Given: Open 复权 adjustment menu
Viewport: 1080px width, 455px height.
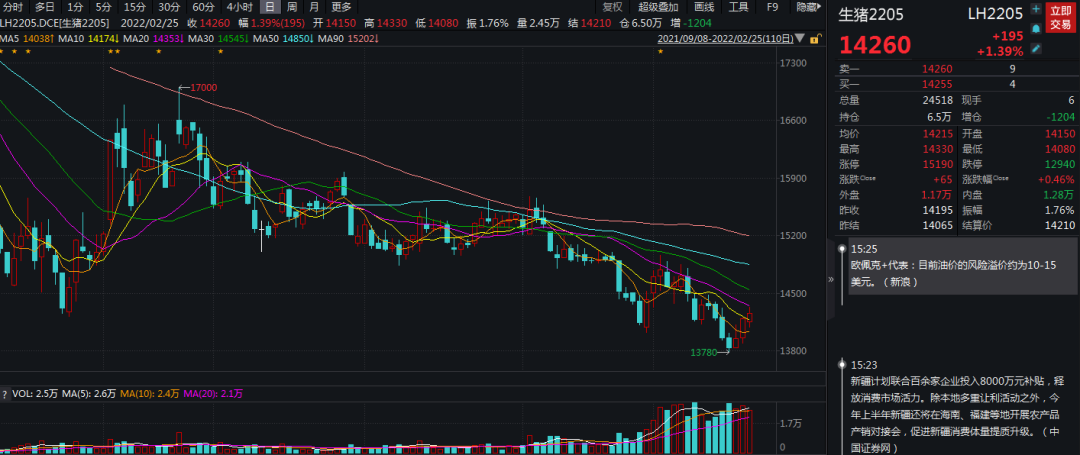Looking at the screenshot, I should [x=612, y=8].
